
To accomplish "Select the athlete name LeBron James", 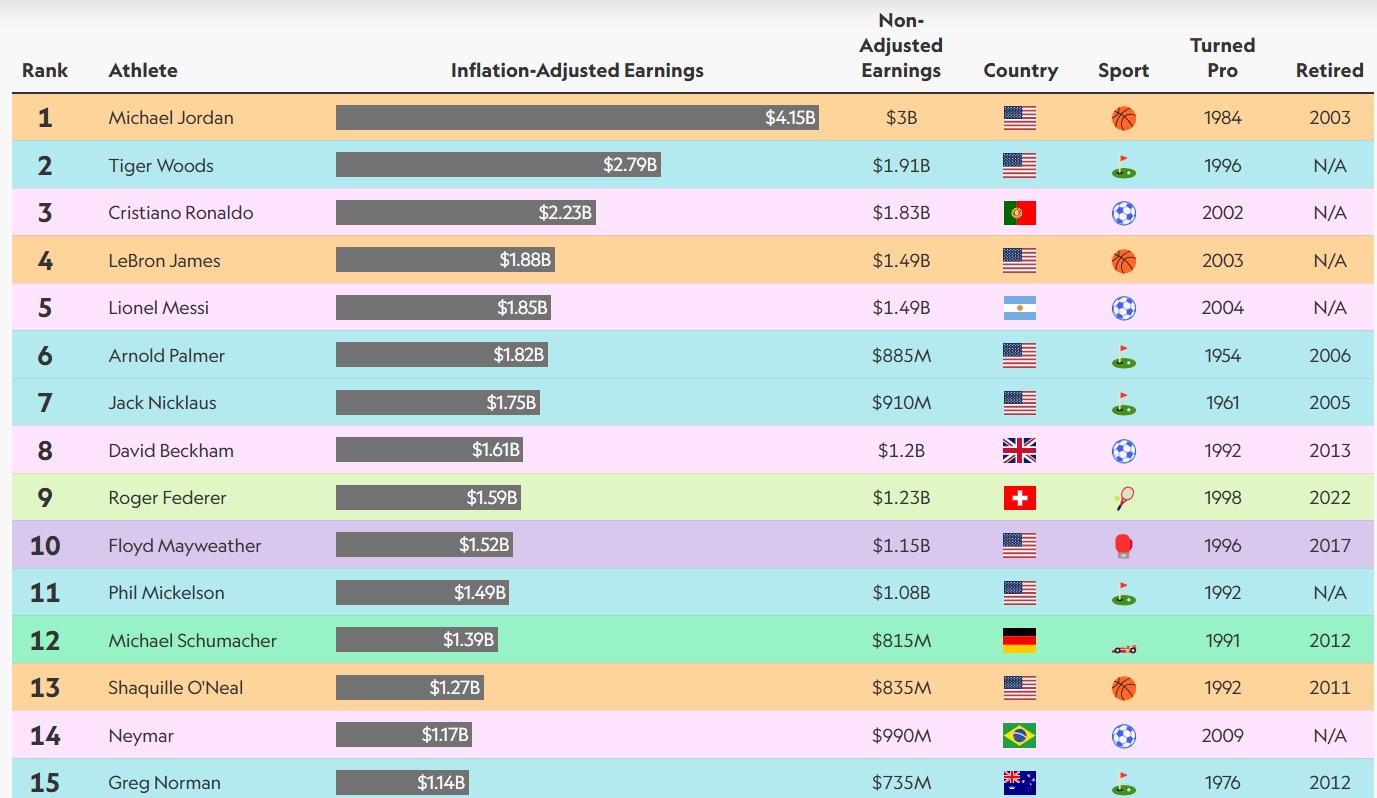I will pyautogui.click(x=164, y=261).
